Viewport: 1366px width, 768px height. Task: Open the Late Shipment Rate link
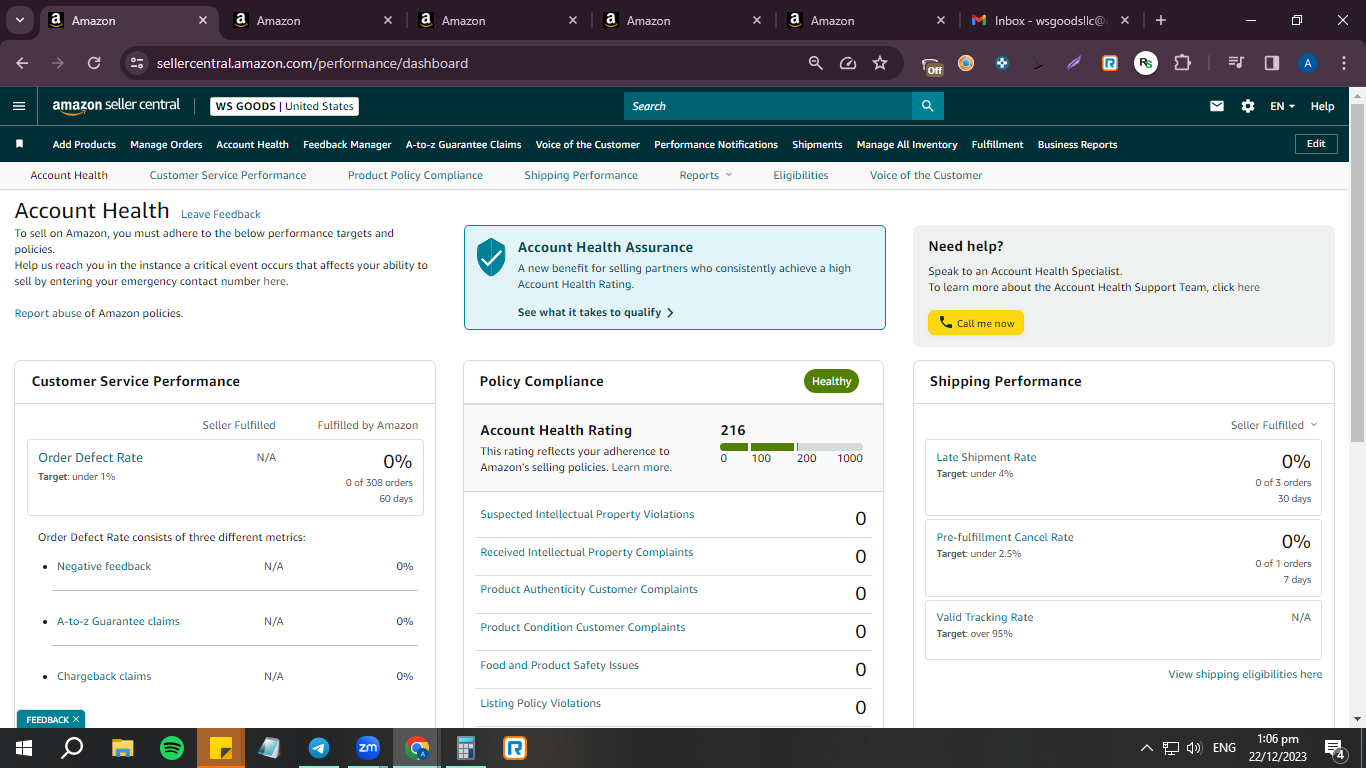tap(986, 457)
